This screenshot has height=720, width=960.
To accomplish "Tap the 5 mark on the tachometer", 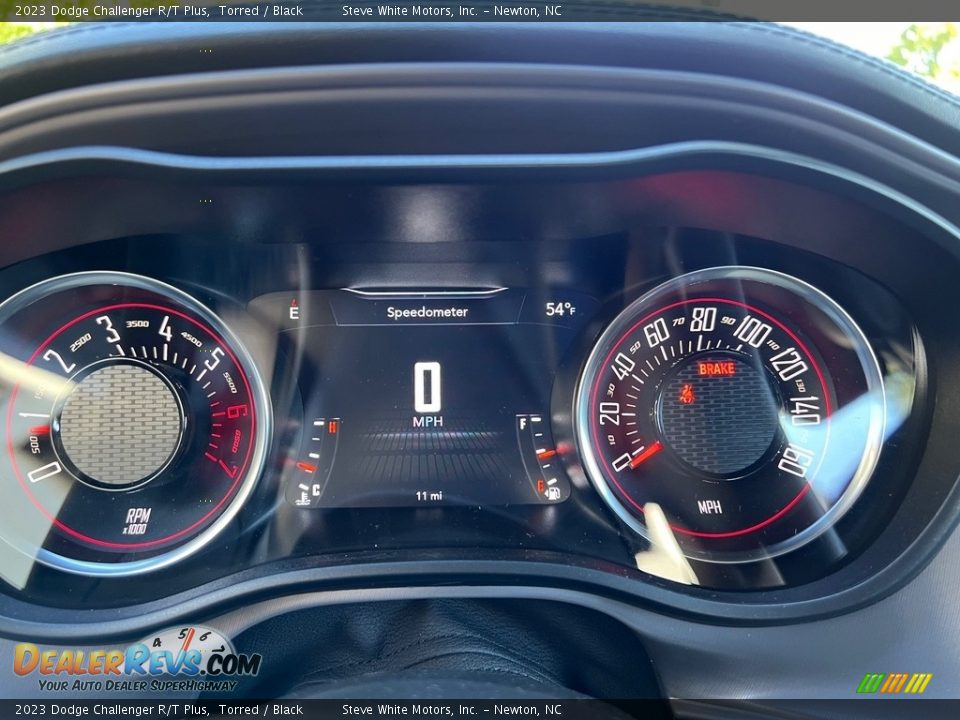I will pyautogui.click(x=214, y=359).
